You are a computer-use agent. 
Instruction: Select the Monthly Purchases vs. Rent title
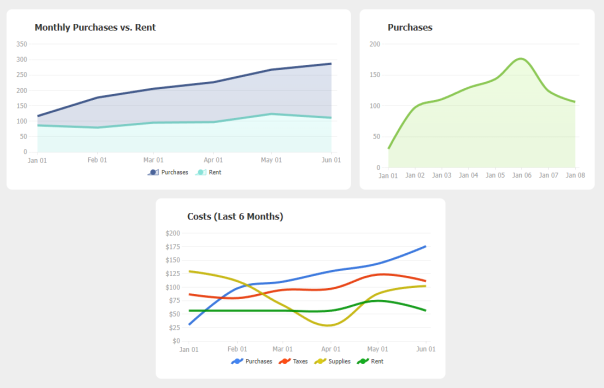click(95, 27)
